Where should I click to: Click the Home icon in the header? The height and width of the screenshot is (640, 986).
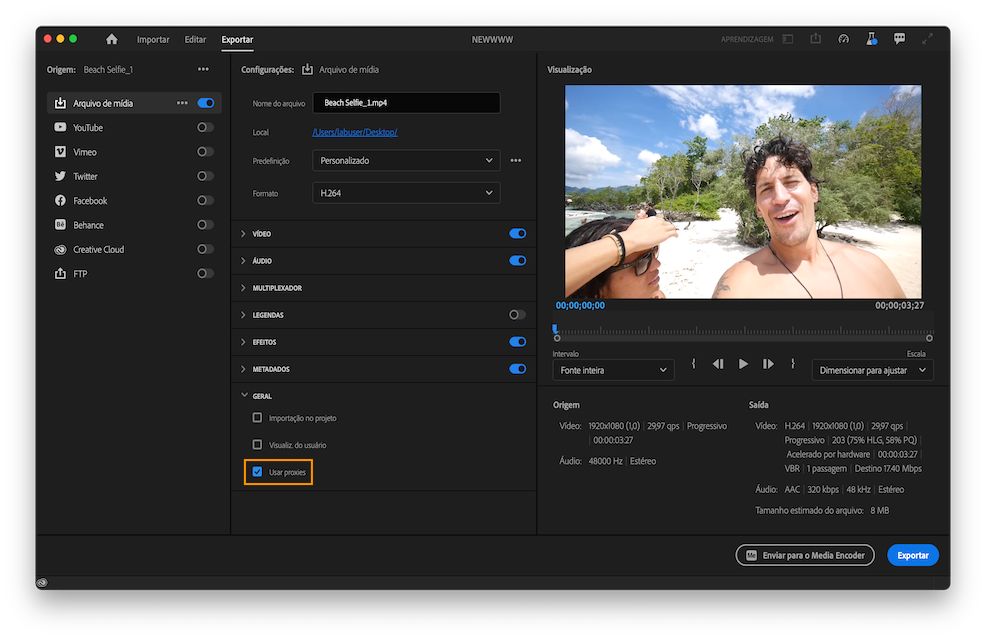(x=110, y=39)
